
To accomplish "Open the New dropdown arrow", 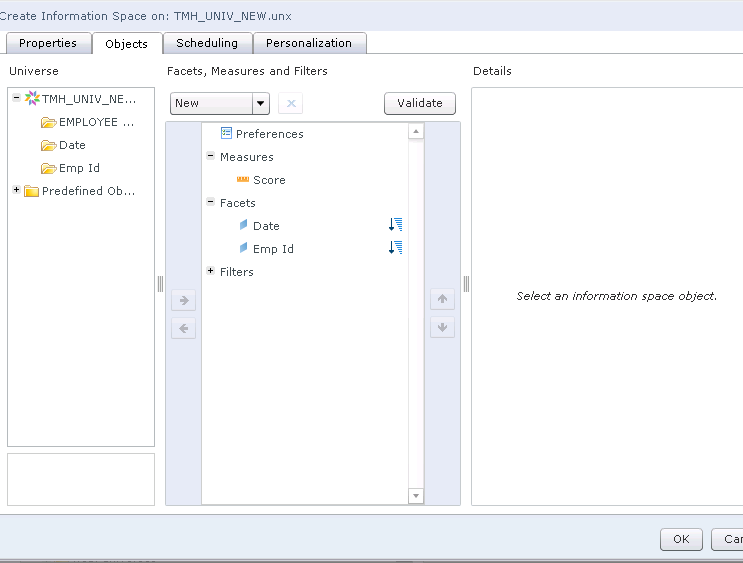I will [261, 103].
